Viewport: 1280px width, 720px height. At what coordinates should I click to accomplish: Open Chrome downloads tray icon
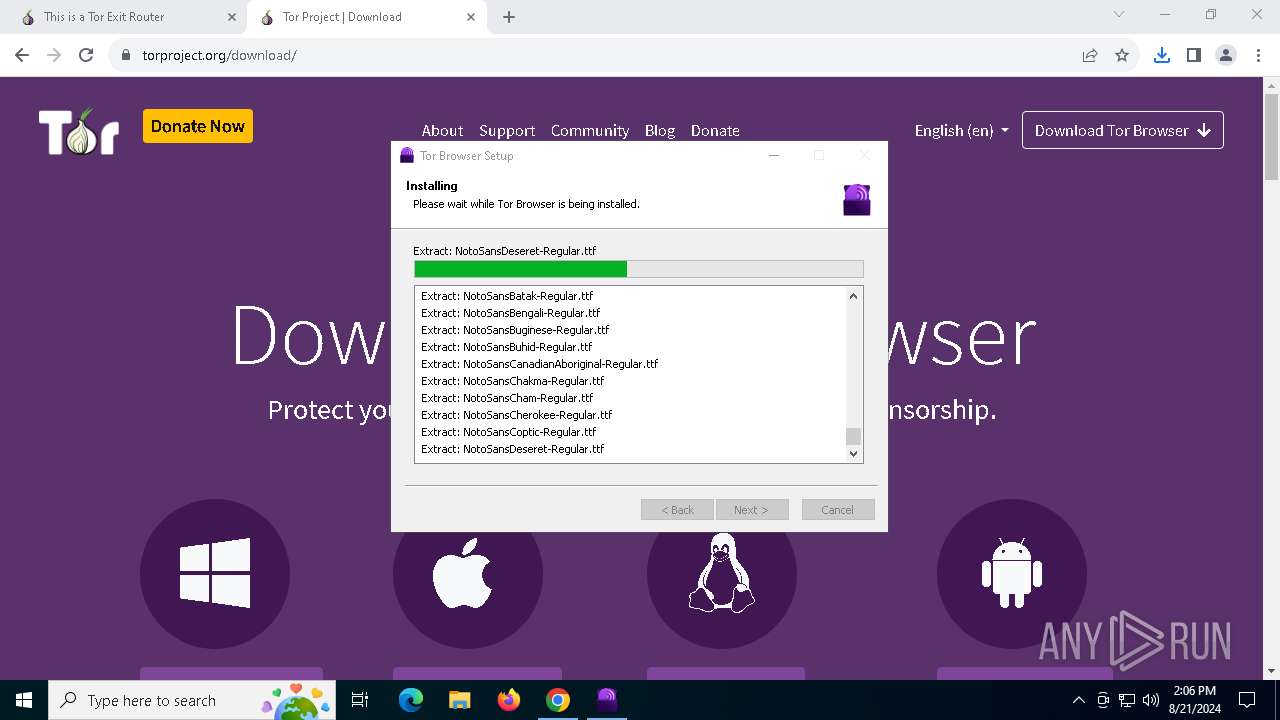[x=1162, y=55]
